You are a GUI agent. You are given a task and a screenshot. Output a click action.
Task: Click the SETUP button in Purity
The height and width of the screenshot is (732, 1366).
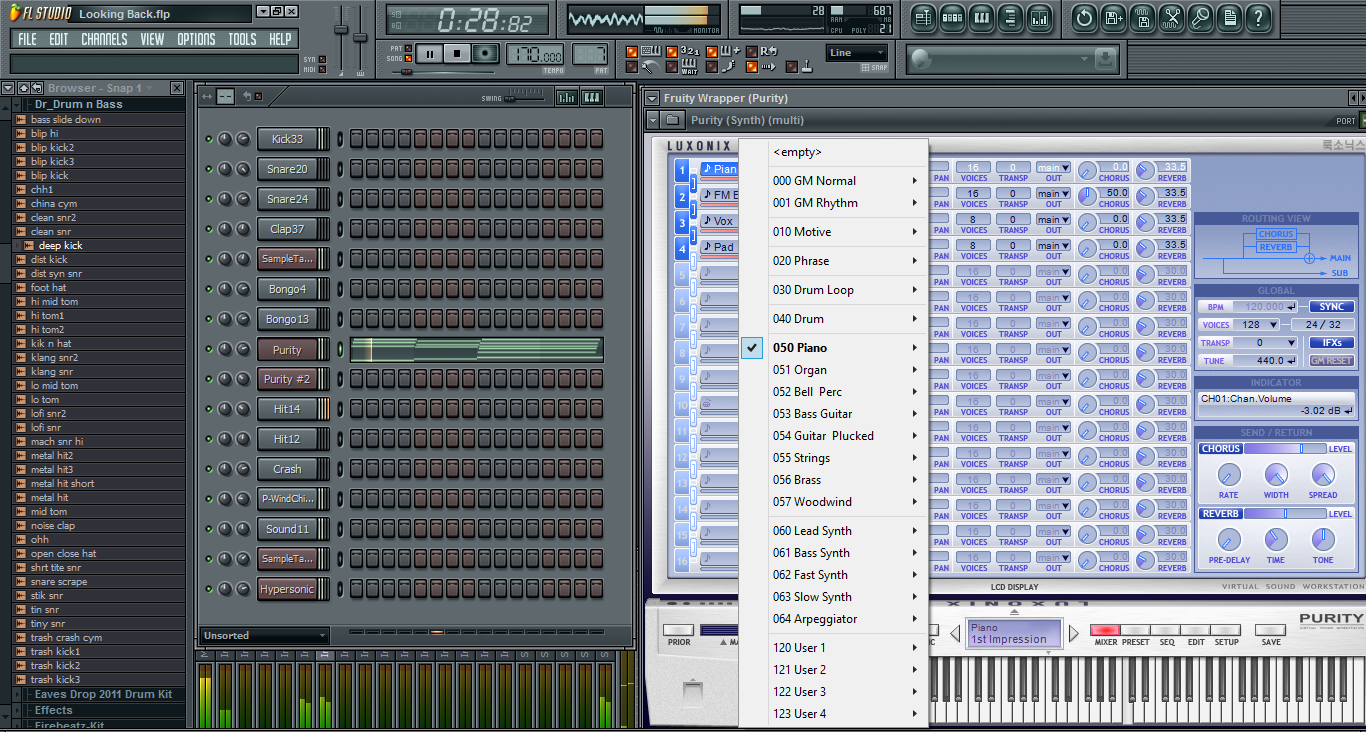coord(1225,631)
